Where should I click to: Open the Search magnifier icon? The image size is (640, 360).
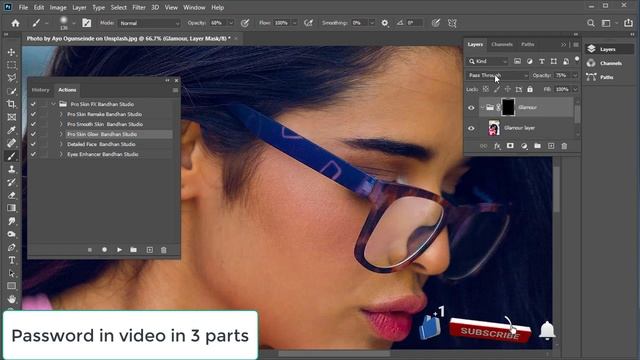[591, 23]
